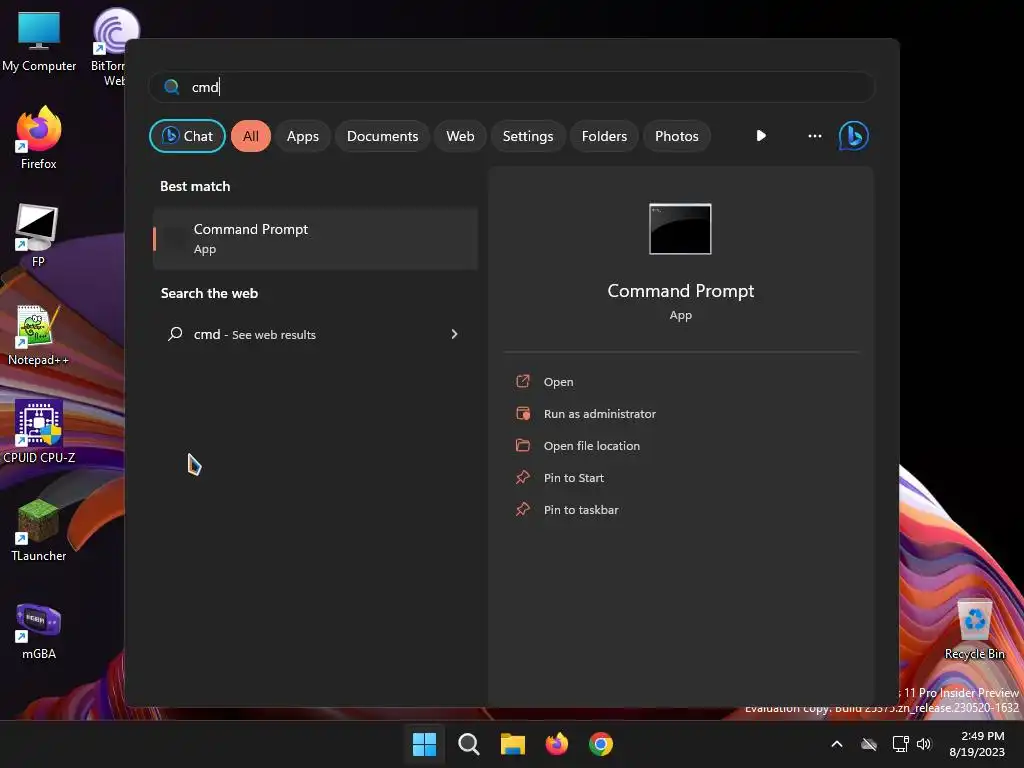Select the Recycle Bin desktop icon
1024x768 pixels.
click(x=974, y=630)
